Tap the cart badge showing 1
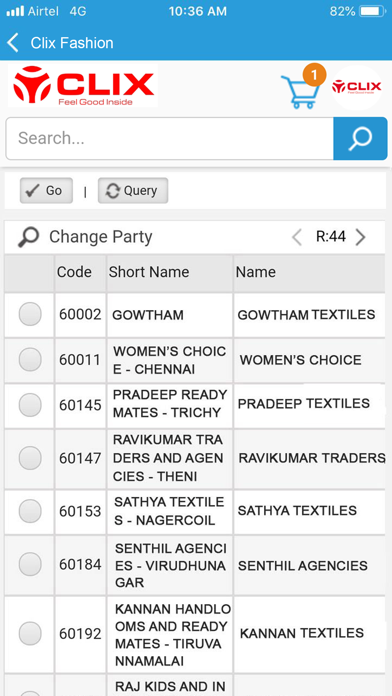Image resolution: width=392 pixels, height=696 pixels. pyautogui.click(x=314, y=75)
